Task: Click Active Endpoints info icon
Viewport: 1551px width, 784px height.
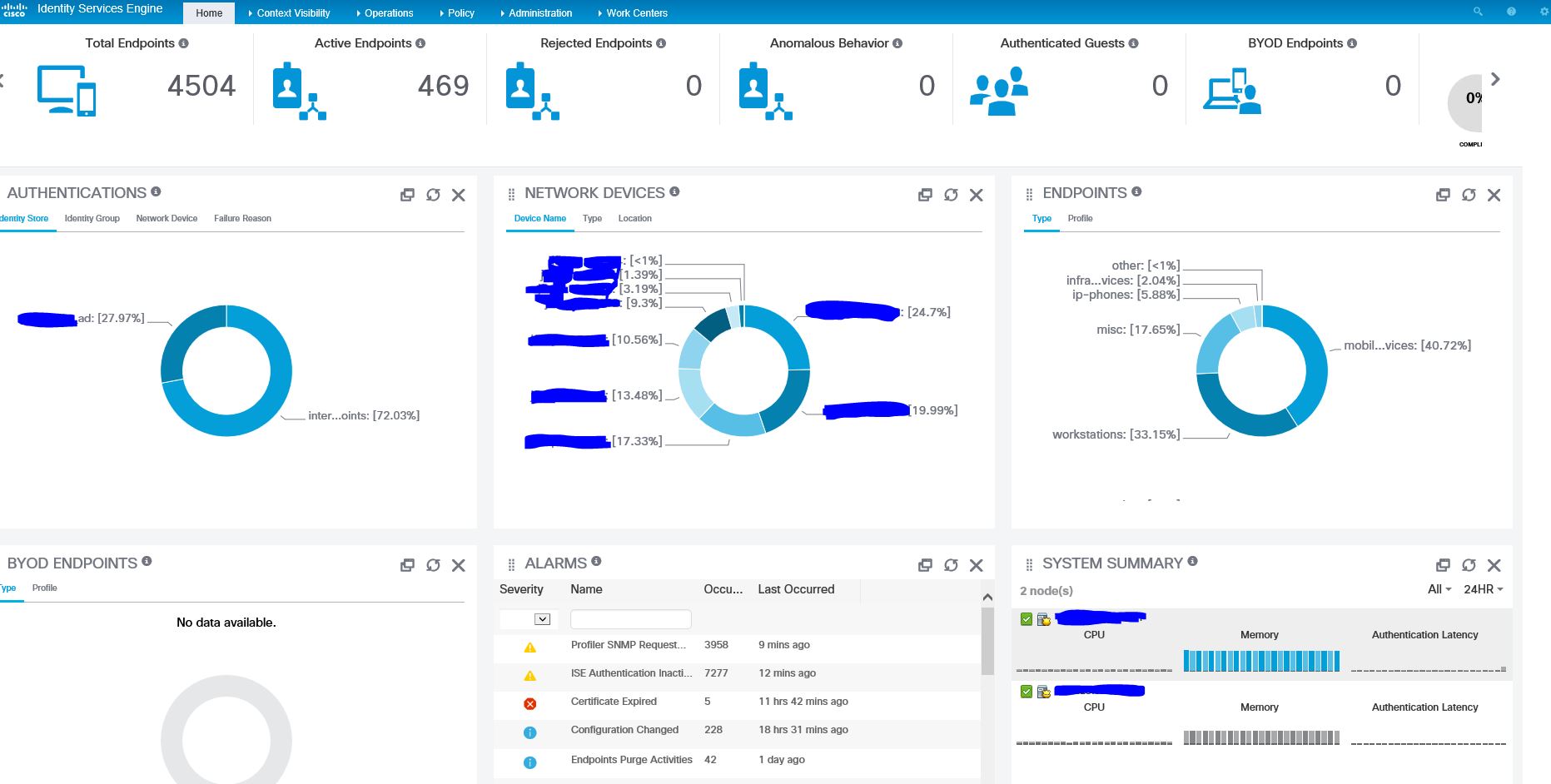Action: tap(420, 43)
